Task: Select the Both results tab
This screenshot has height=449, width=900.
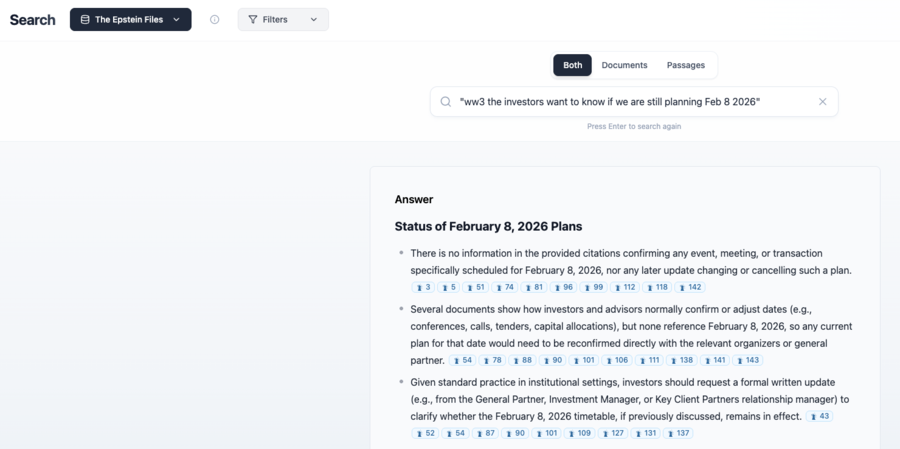Action: coord(572,65)
